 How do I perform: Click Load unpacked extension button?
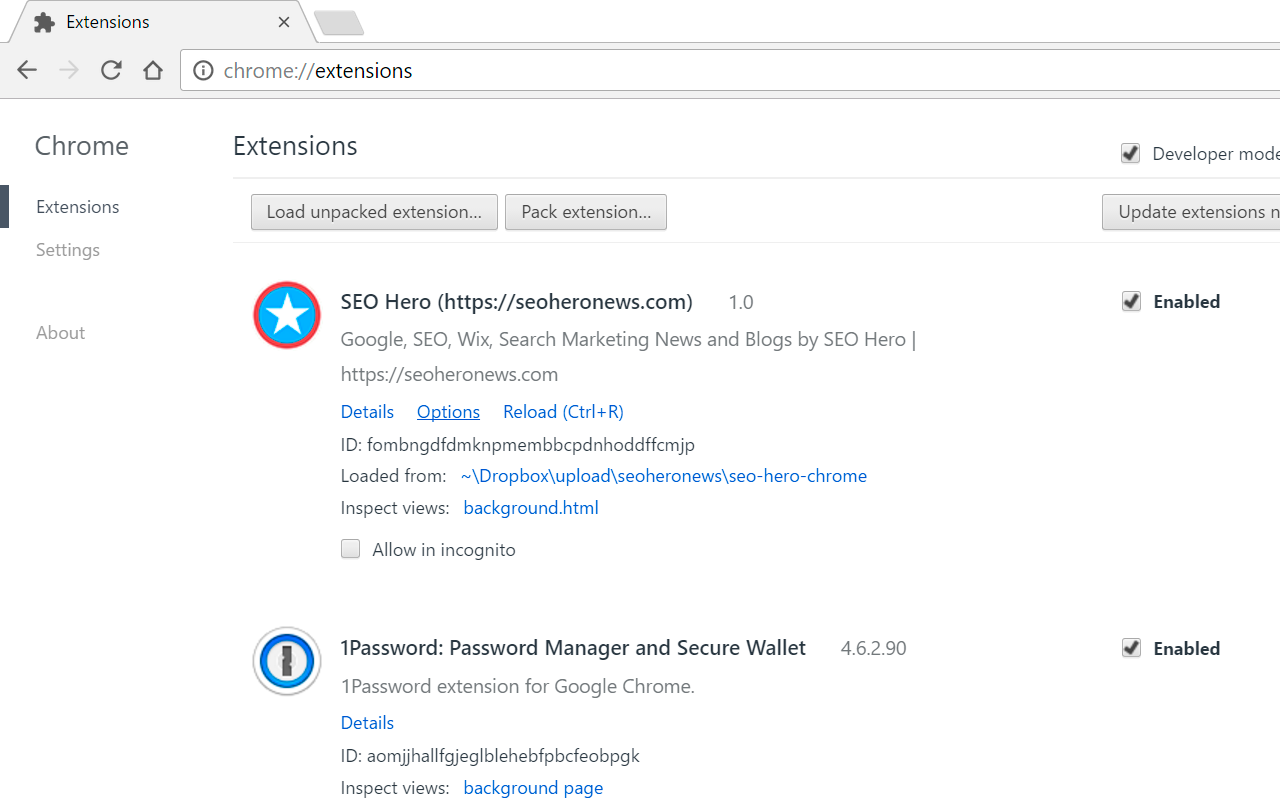(x=374, y=212)
